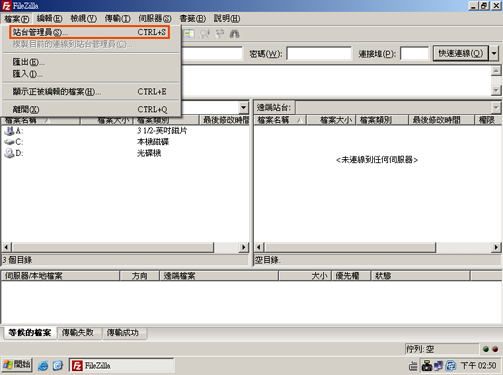Click the colored filename filter toolbar icon

pyautogui.click(x=189, y=34)
